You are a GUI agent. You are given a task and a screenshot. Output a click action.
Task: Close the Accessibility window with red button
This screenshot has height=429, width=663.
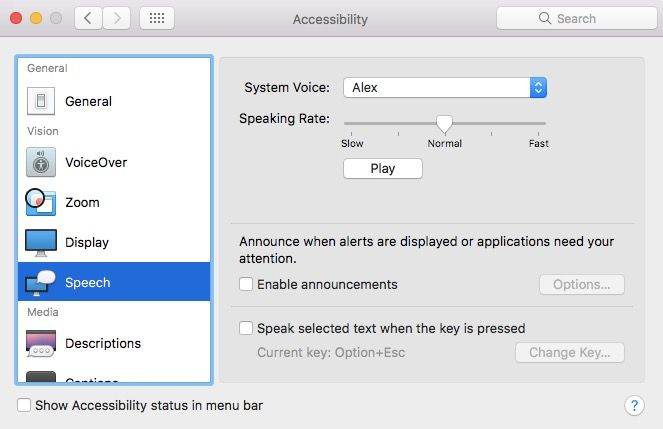click(16, 18)
